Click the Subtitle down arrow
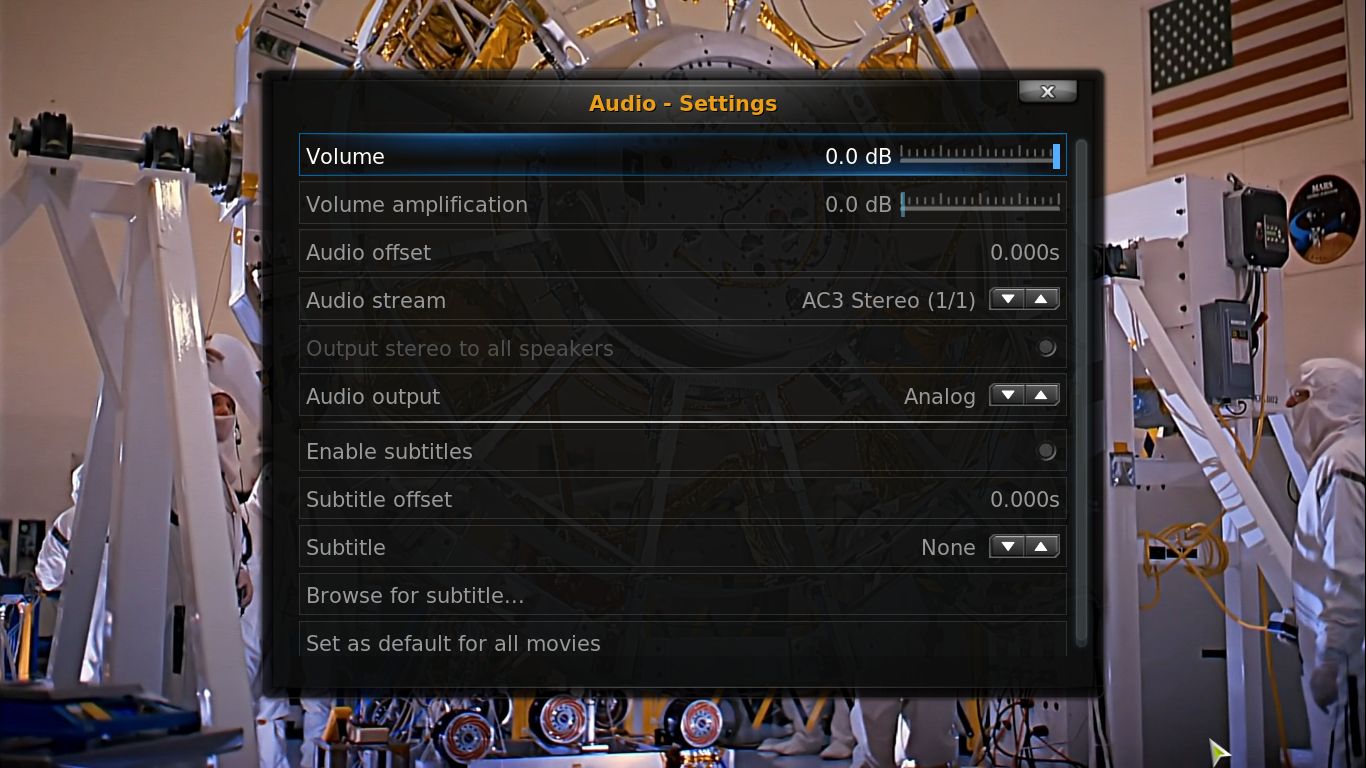The image size is (1366, 768). [x=1007, y=547]
